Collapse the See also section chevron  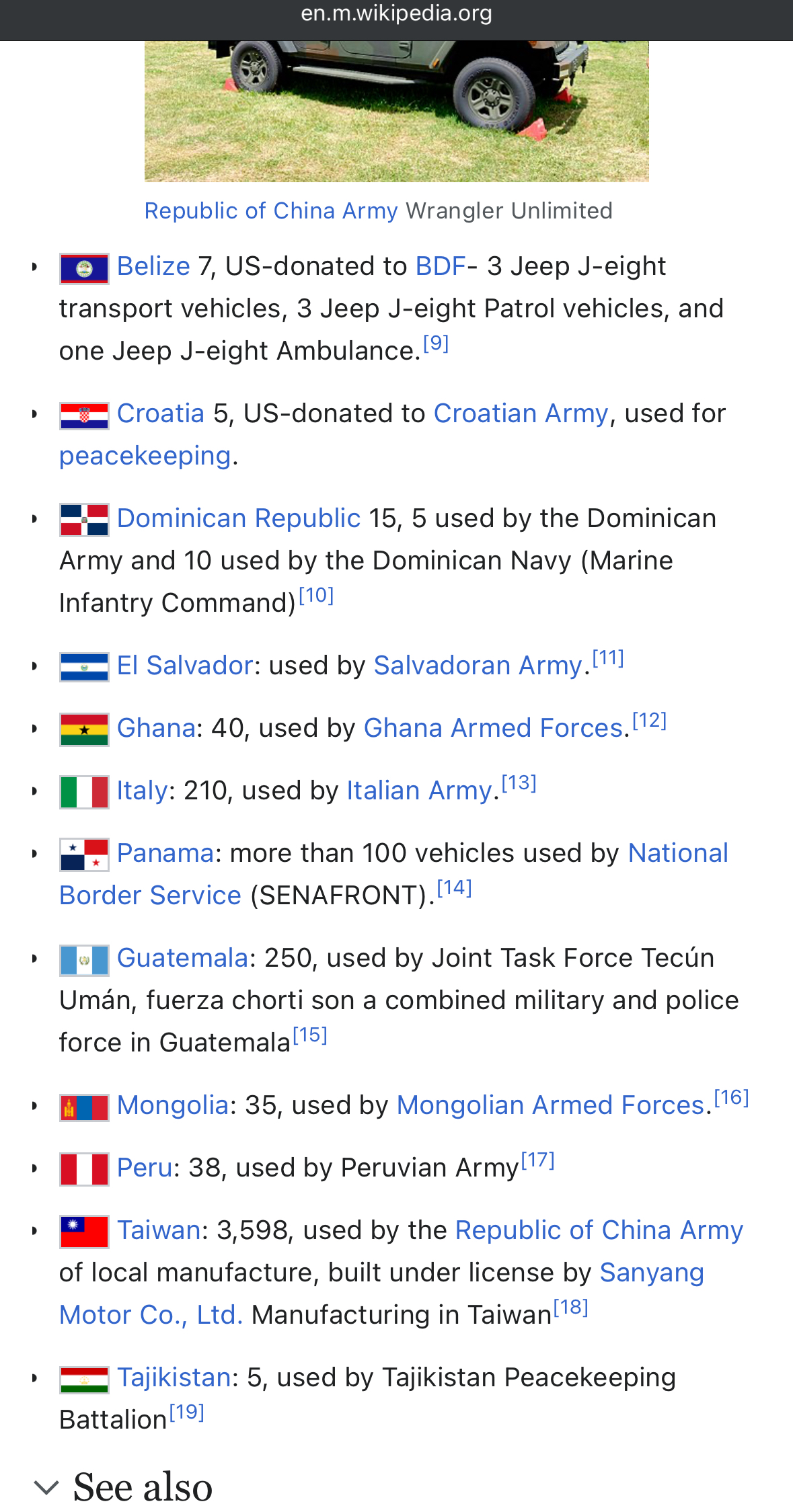(x=46, y=1487)
